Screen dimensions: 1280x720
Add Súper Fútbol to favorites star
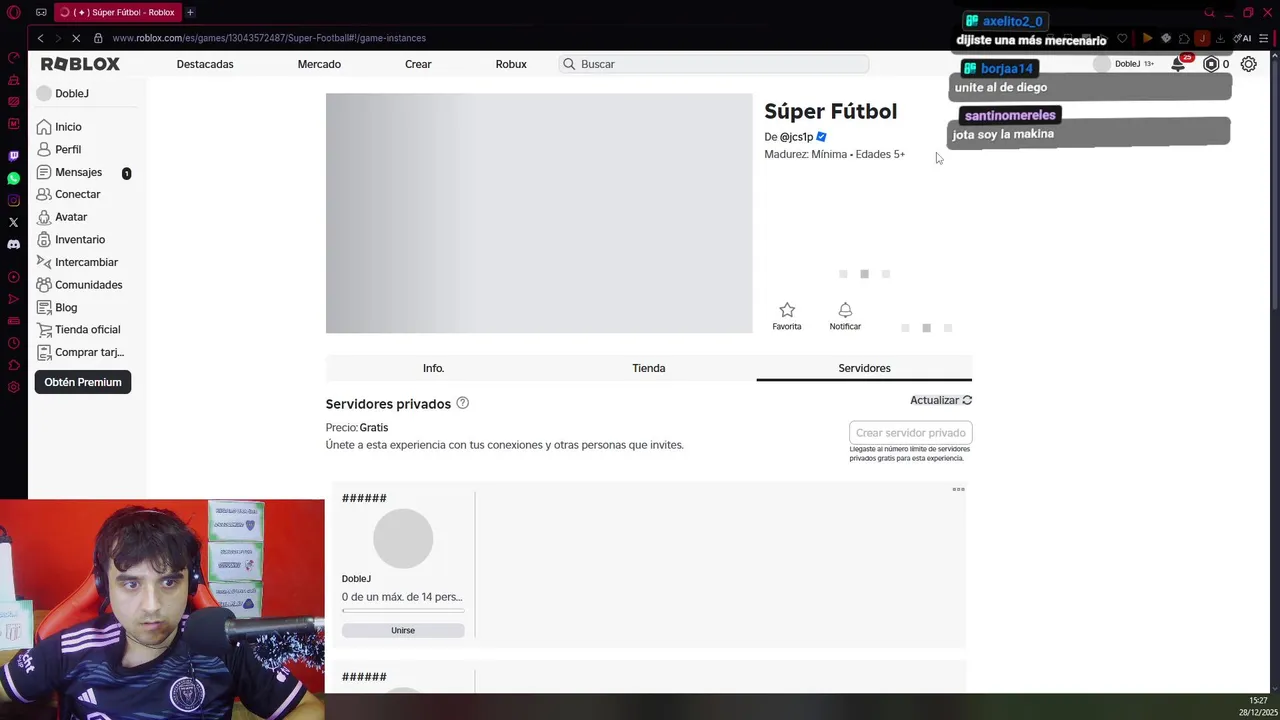click(787, 310)
